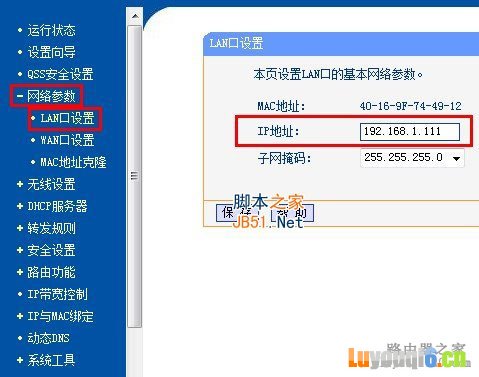Expand the IP与MAC绑定 menu section
Image resolution: width=479 pixels, height=377 pixels.
(60, 316)
